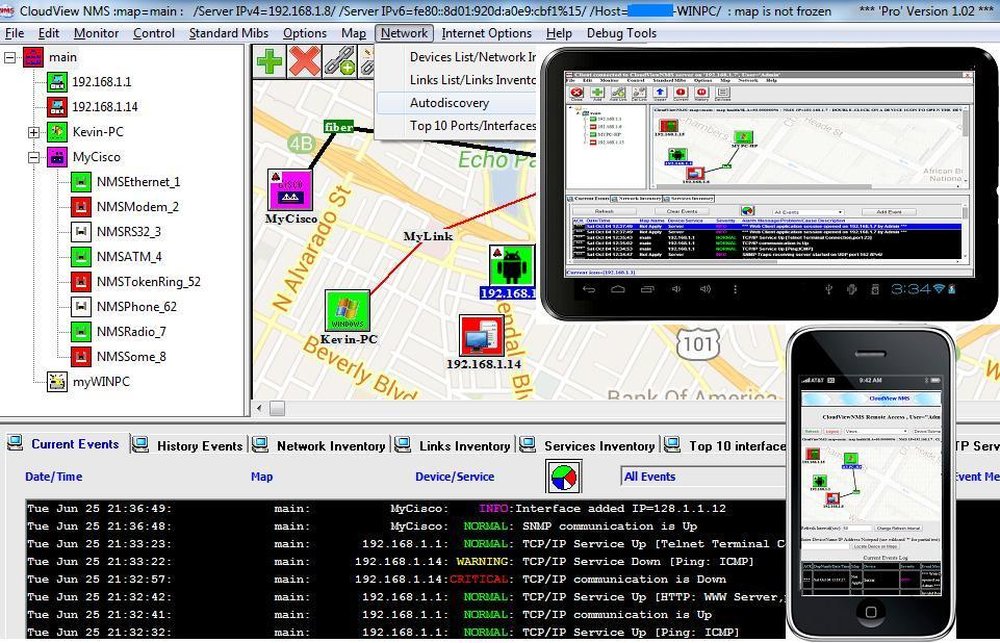Click the NMSRadio_7 green interface icon
1000x643 pixels.
(80, 332)
